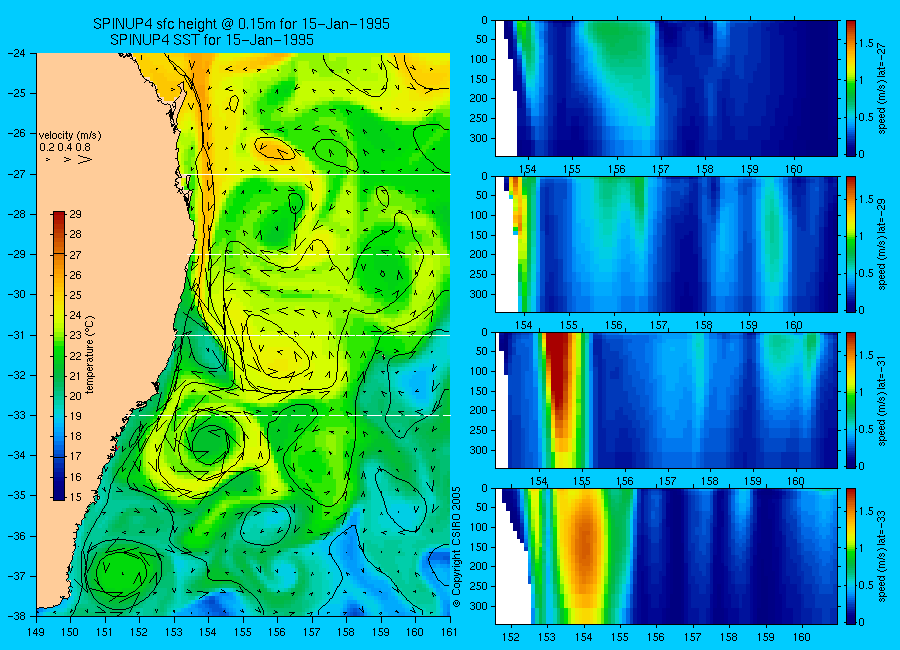Image resolution: width=900 pixels, height=650 pixels.
Task: Click the white dashed line at latitude -29
Action: pos(319,254)
